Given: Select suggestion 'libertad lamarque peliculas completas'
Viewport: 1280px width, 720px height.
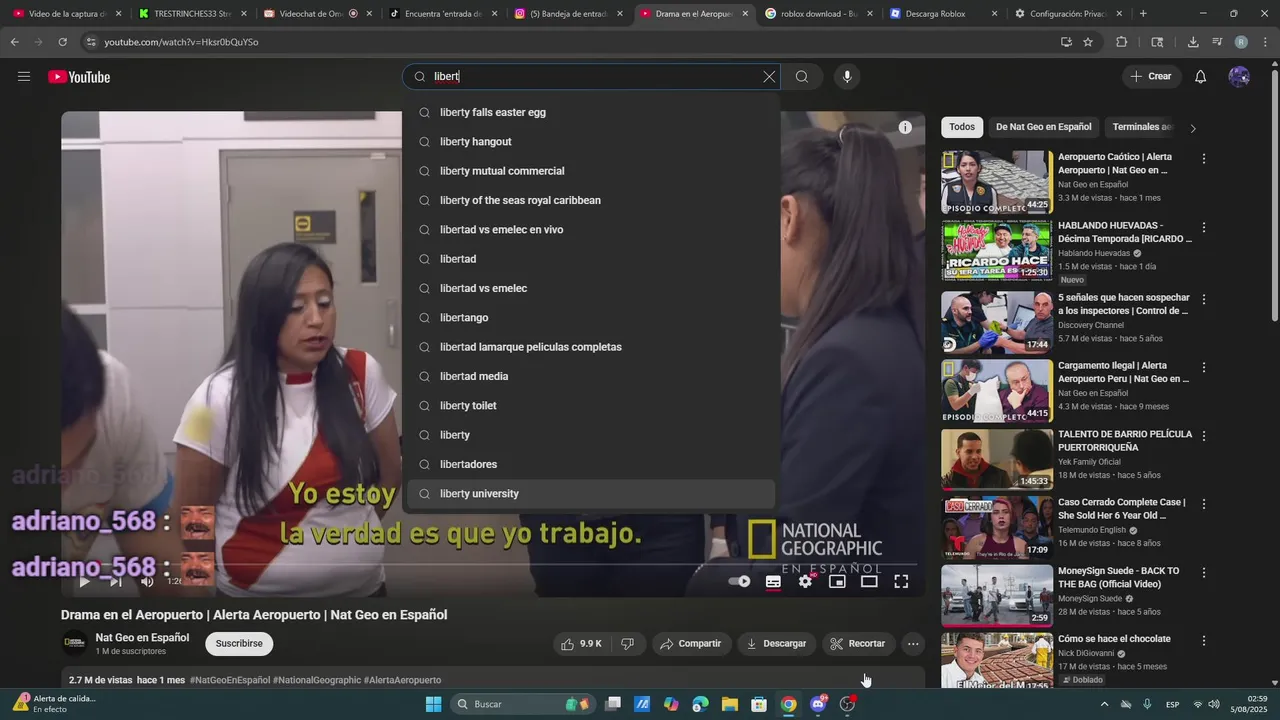Looking at the screenshot, I should [x=591, y=347].
